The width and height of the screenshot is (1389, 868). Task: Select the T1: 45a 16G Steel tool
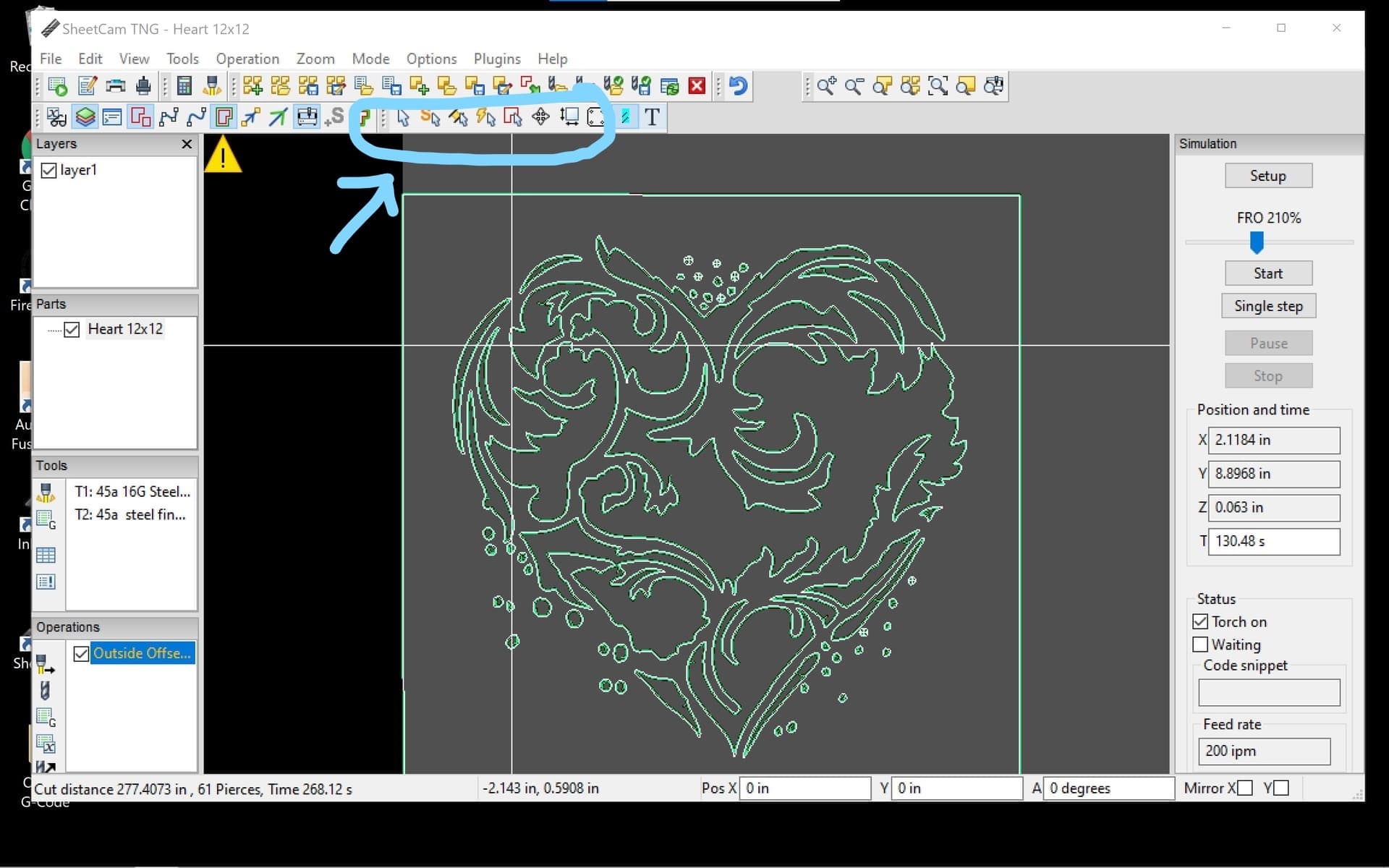pos(132,492)
